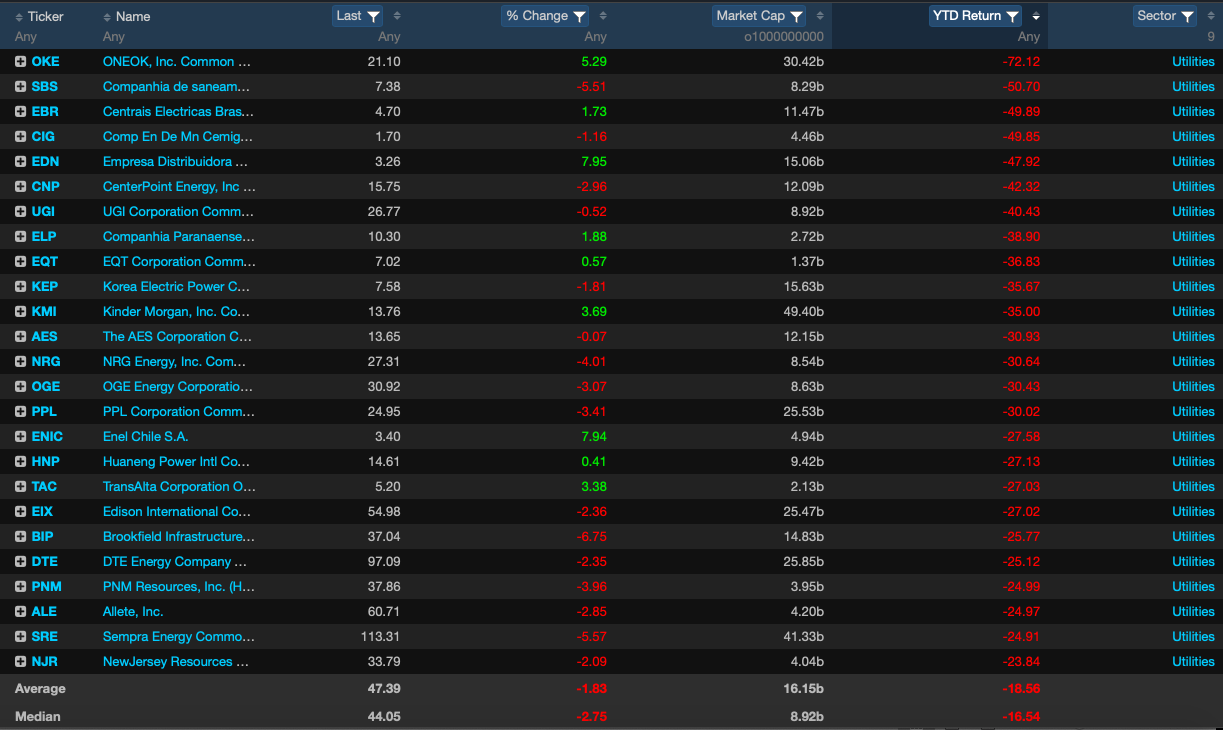Expand the EDN row plus icon

coord(20,162)
